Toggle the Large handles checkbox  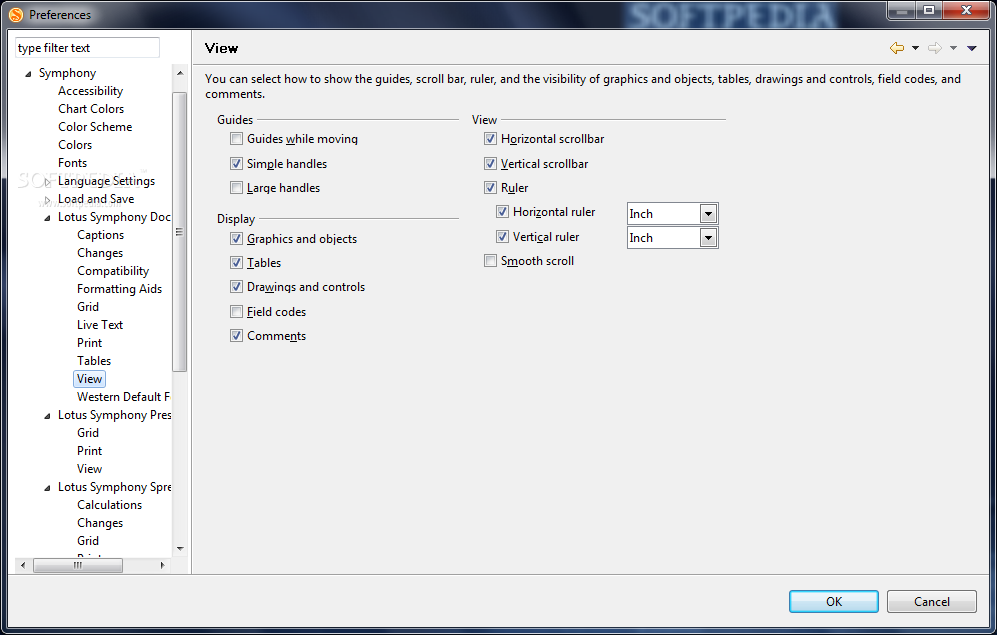click(x=237, y=188)
